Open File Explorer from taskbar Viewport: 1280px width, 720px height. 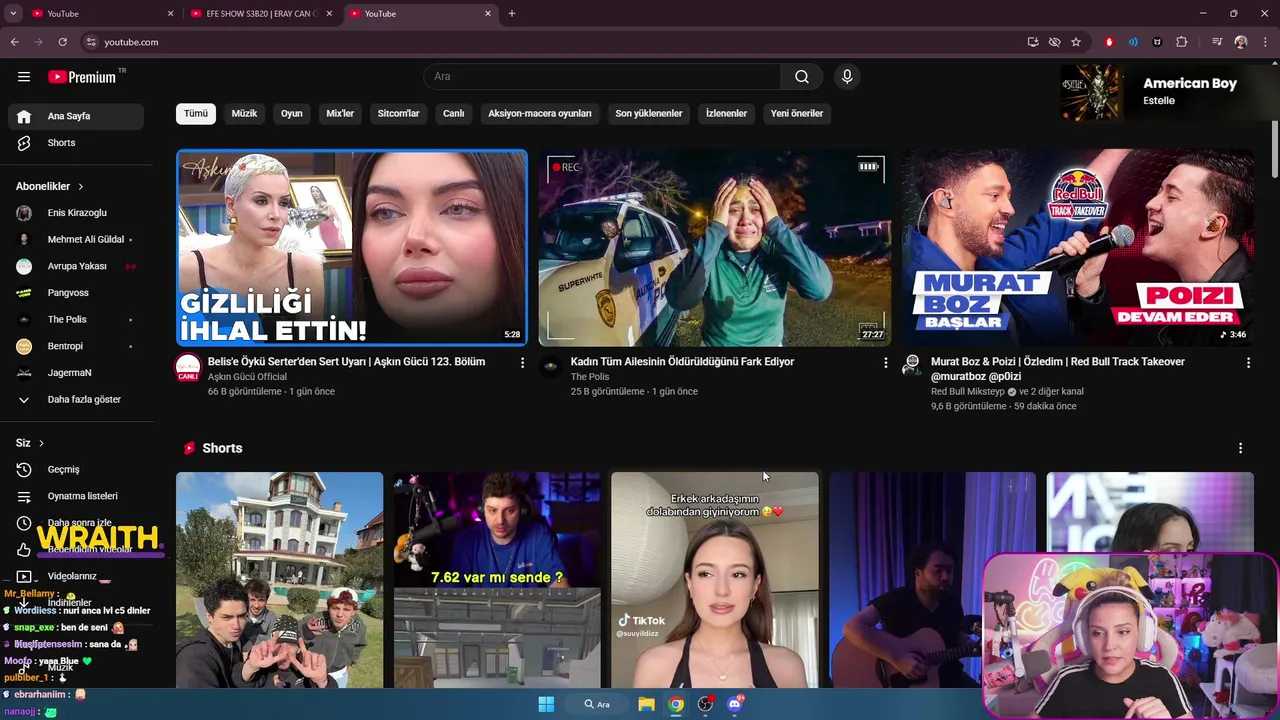click(647, 704)
